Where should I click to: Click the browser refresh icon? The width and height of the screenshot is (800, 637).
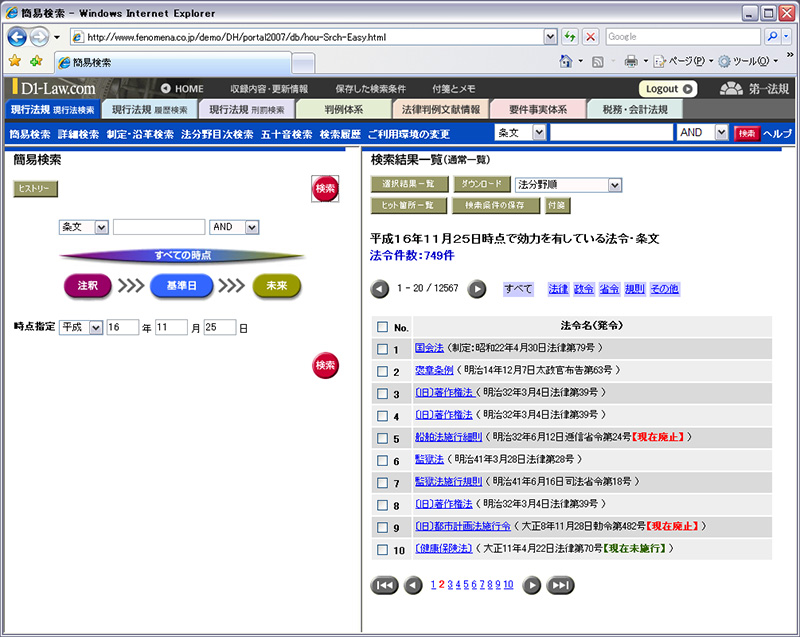coord(570,37)
